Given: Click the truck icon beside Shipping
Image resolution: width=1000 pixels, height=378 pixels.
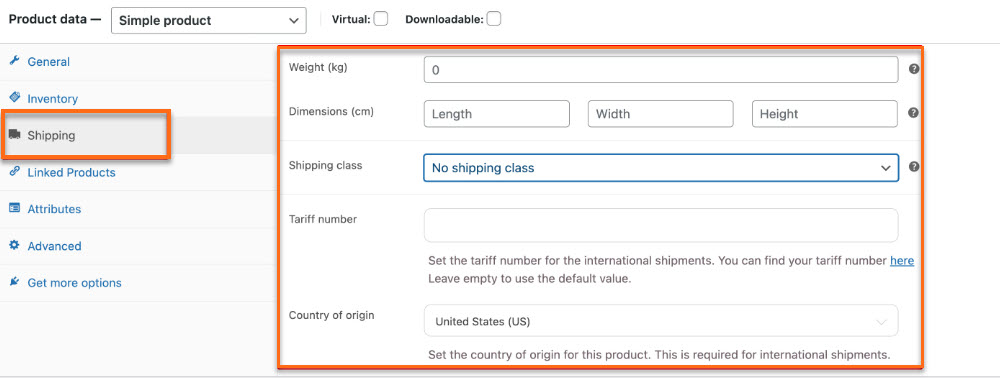Looking at the screenshot, I should coord(14,135).
